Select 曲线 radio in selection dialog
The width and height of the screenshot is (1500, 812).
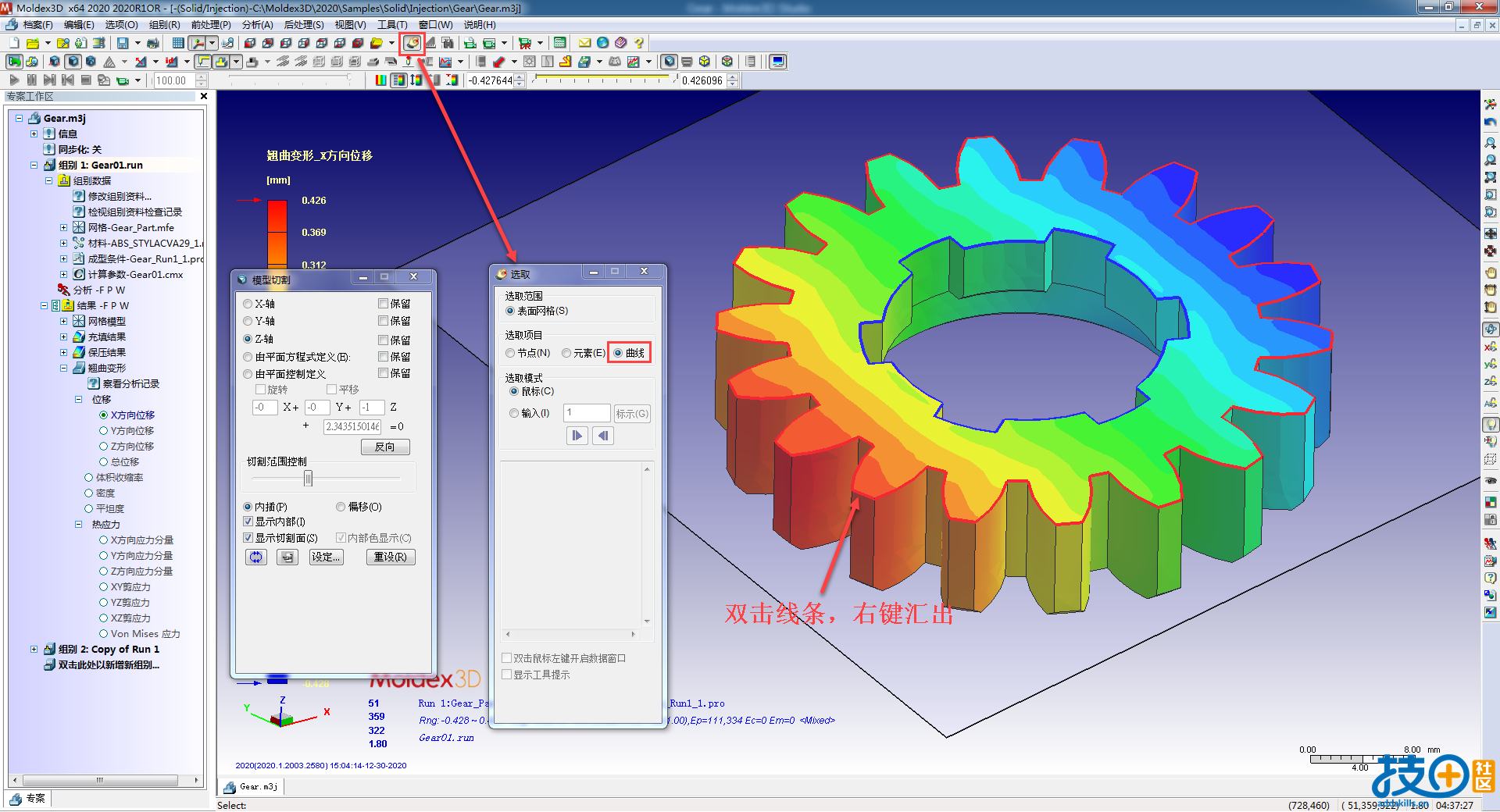(x=618, y=353)
